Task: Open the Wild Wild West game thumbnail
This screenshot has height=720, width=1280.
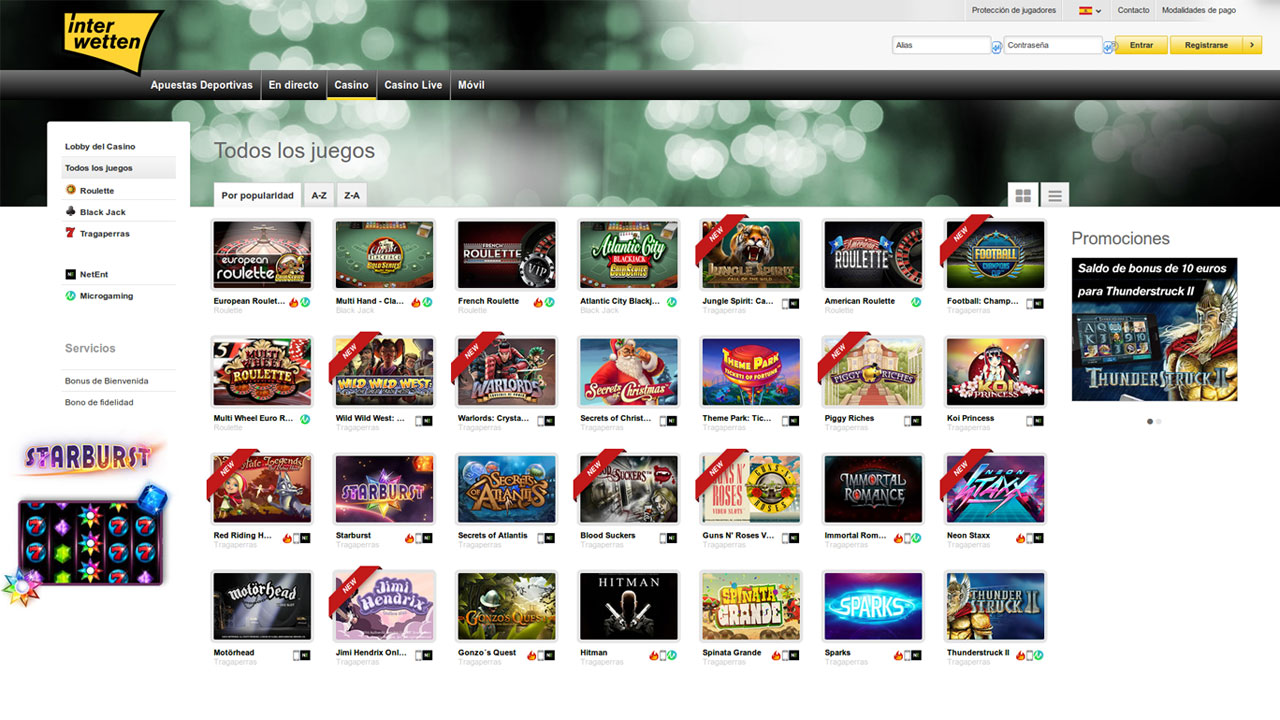Action: click(384, 372)
